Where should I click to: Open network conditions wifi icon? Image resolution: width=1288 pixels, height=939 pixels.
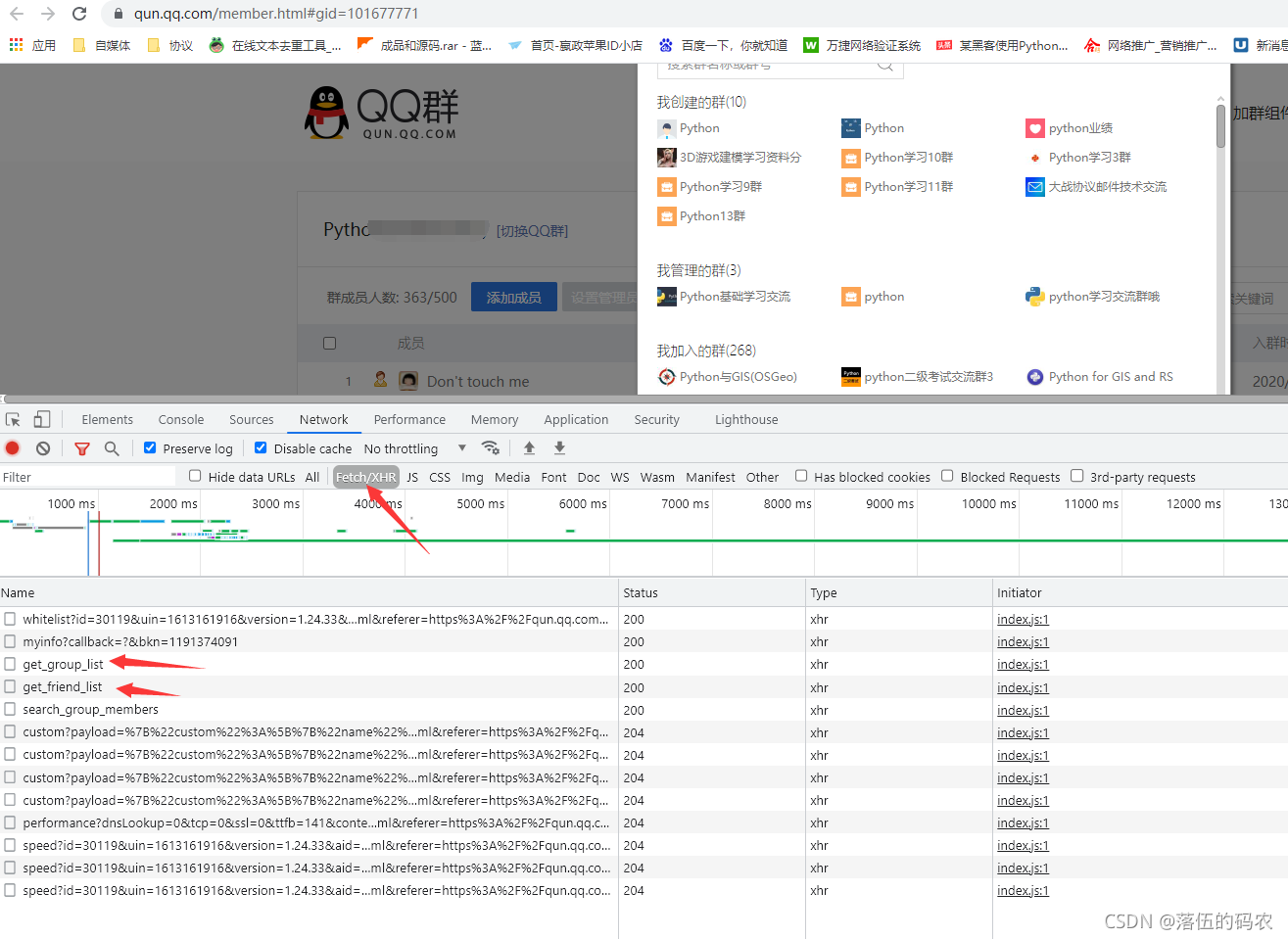491,447
